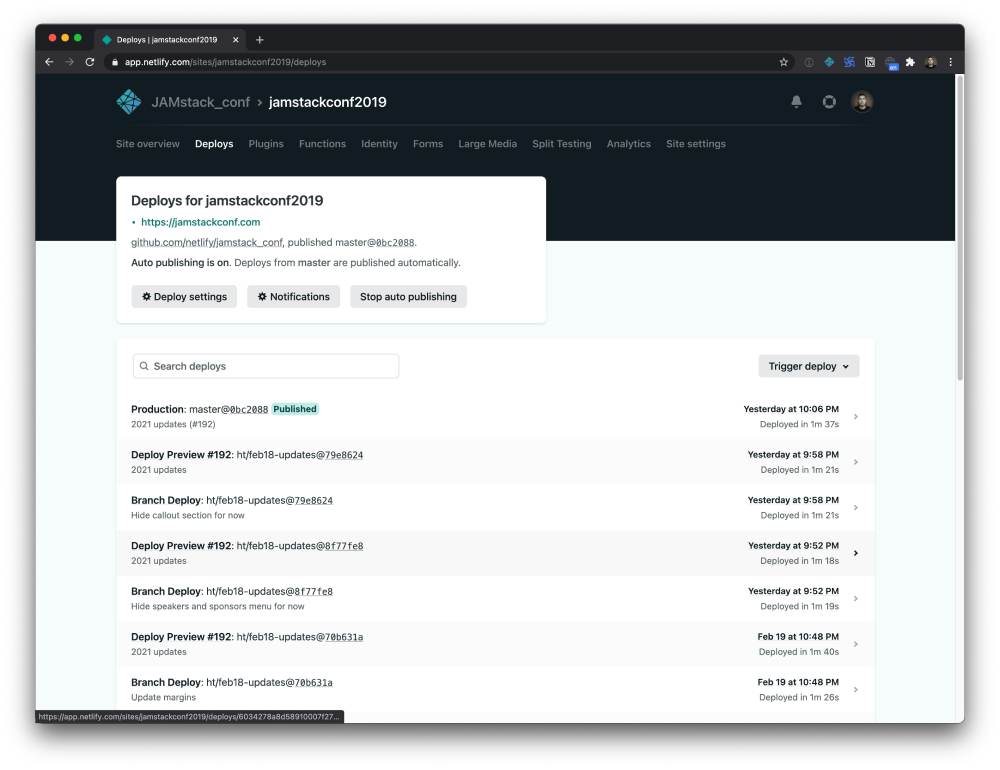
Task: Open the help lifebuoy icon
Action: 829,101
